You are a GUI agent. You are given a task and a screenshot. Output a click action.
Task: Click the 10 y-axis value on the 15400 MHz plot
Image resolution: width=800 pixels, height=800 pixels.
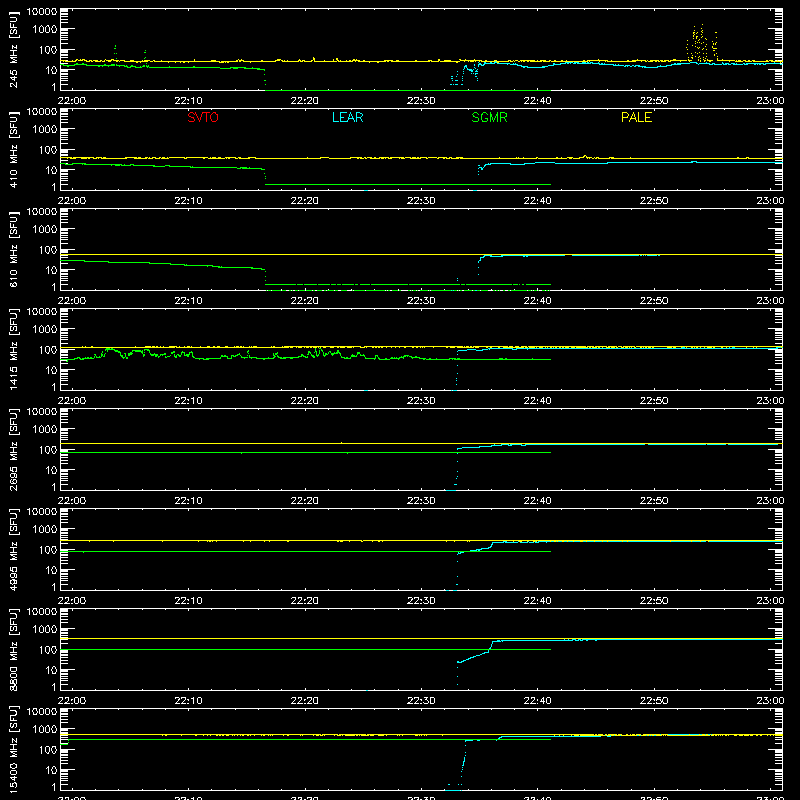(x=51, y=770)
